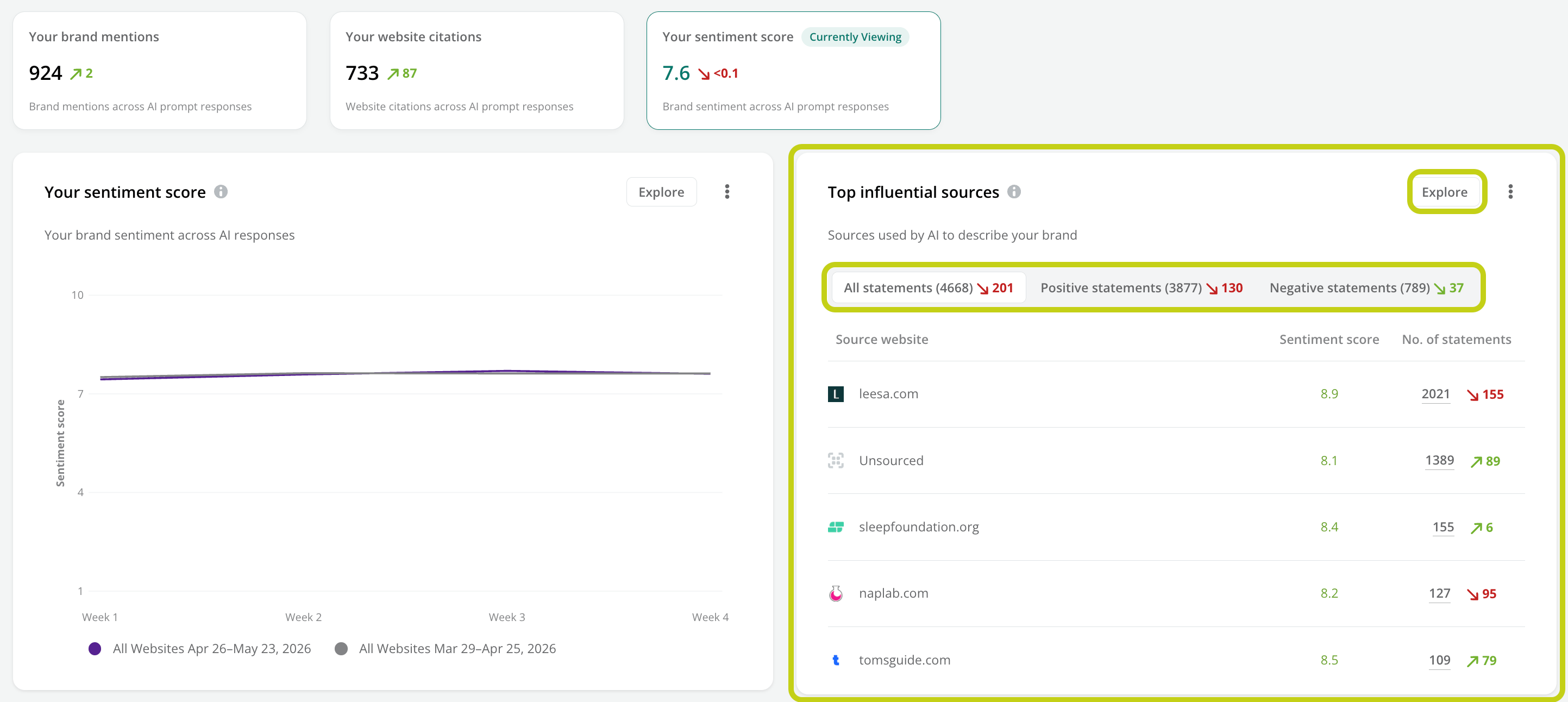
Task: Click the Sentiment score column header
Action: click(x=1329, y=340)
